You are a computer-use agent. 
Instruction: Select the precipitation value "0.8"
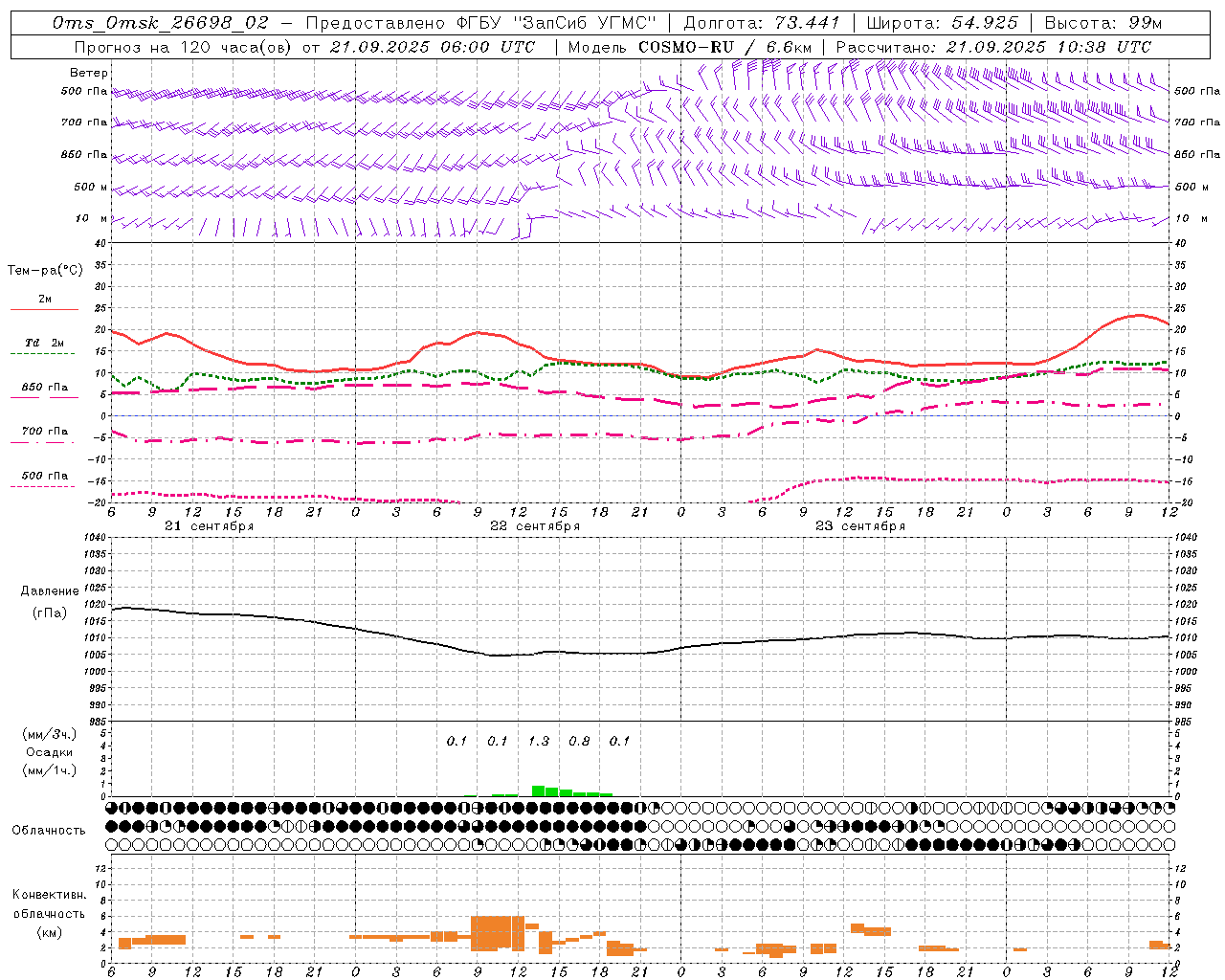[579, 741]
